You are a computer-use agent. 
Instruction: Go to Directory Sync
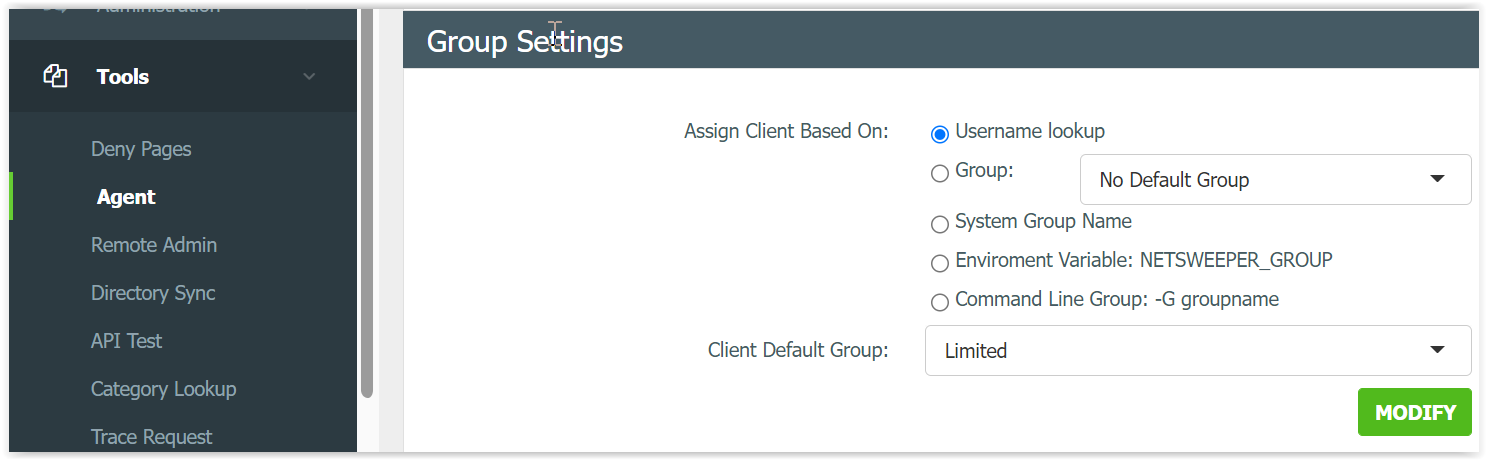point(153,293)
